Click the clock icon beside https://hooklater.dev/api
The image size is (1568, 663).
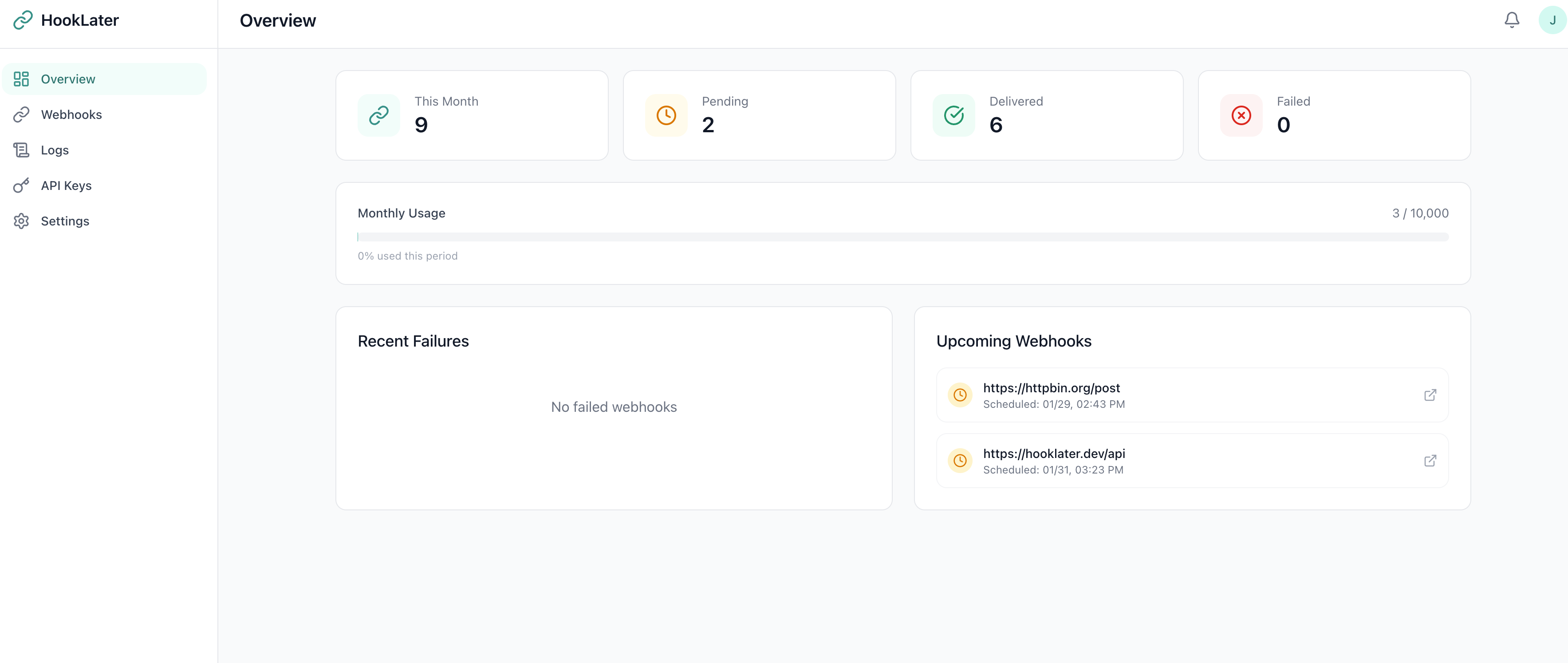click(960, 460)
